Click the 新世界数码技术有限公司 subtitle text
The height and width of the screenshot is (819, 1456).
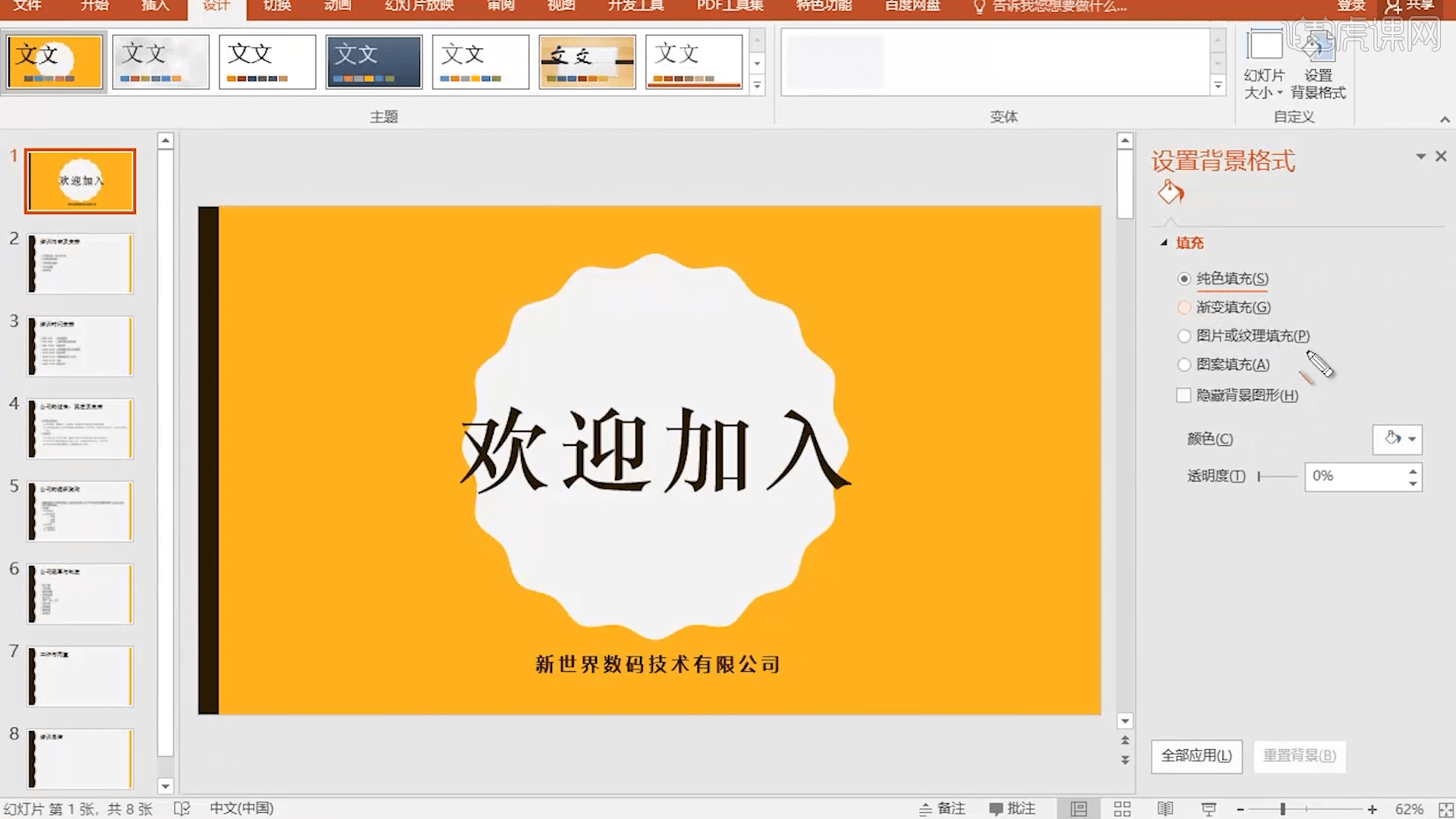coord(657,664)
